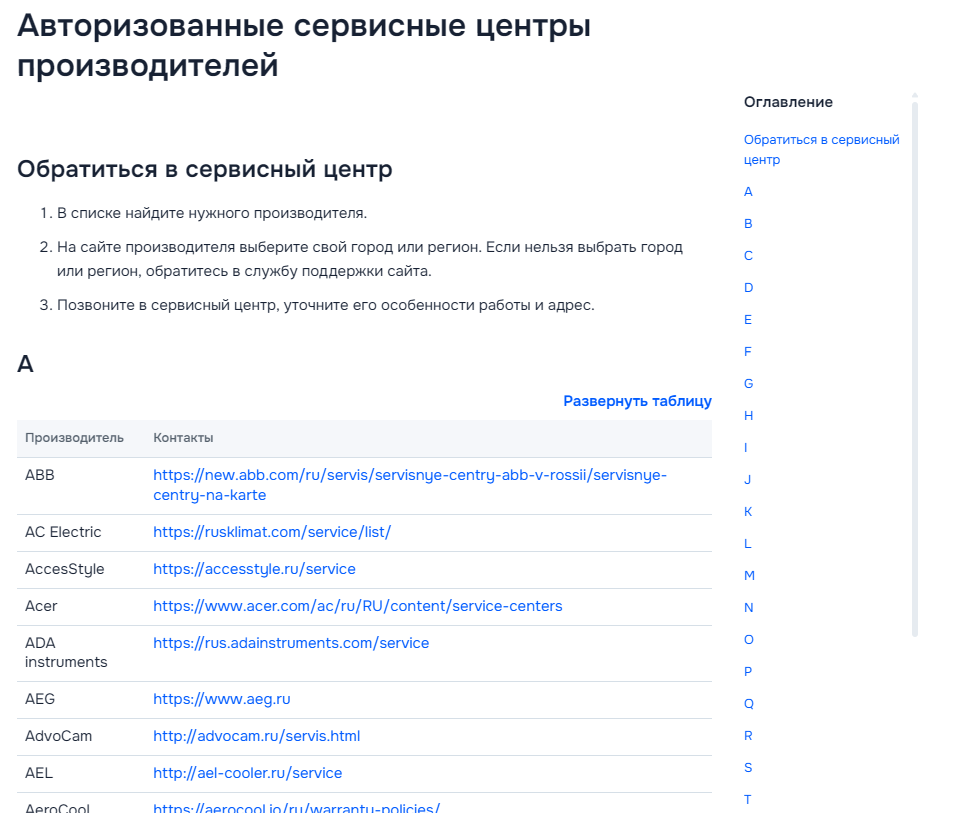Click the heading 'Обратиться в сервисный центр'
This screenshot has height=813, width=962.
(204, 169)
